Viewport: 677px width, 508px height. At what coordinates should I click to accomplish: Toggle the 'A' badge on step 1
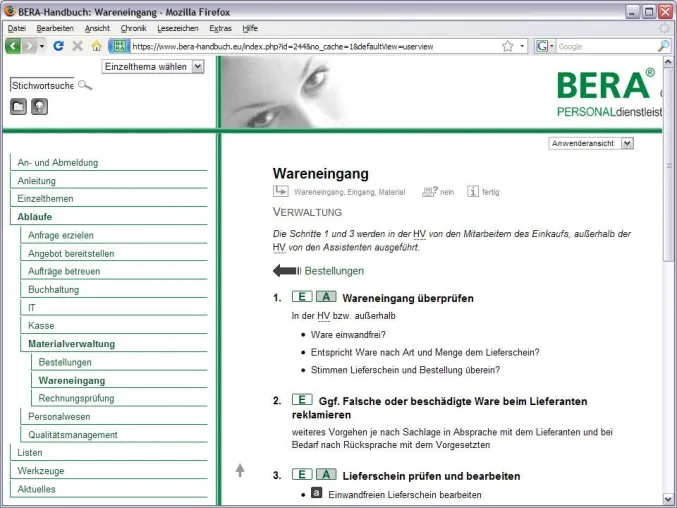pyautogui.click(x=326, y=297)
